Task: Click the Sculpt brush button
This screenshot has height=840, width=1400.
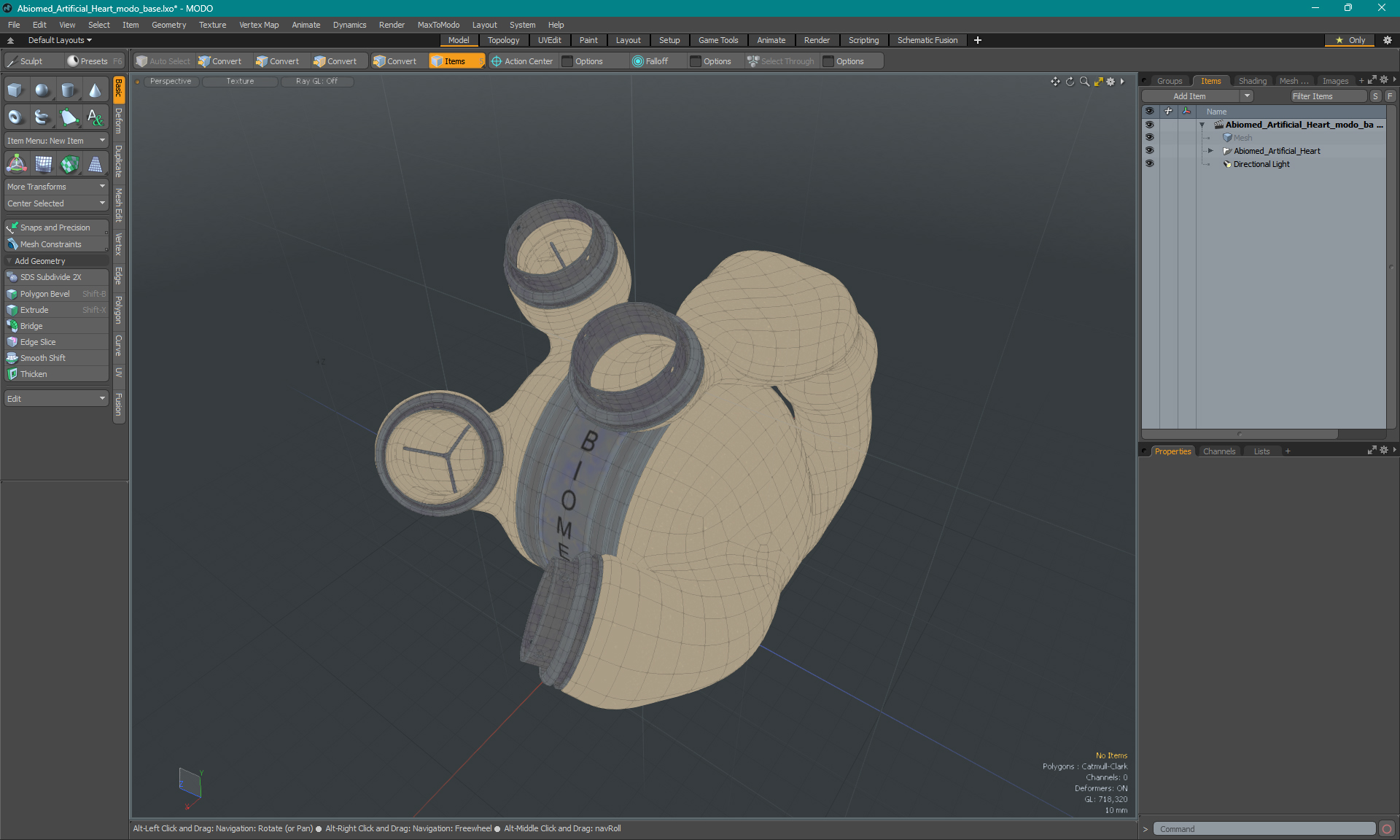Action: (32, 61)
